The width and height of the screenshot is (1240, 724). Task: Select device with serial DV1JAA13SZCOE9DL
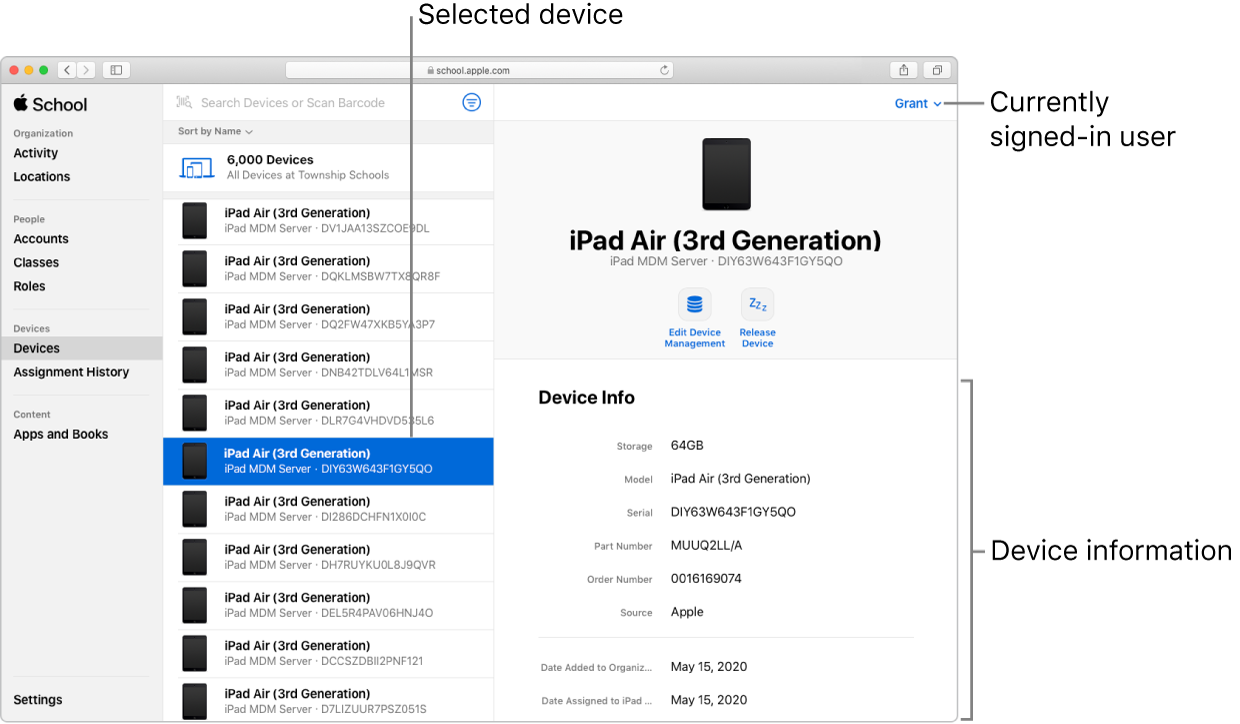(328, 220)
